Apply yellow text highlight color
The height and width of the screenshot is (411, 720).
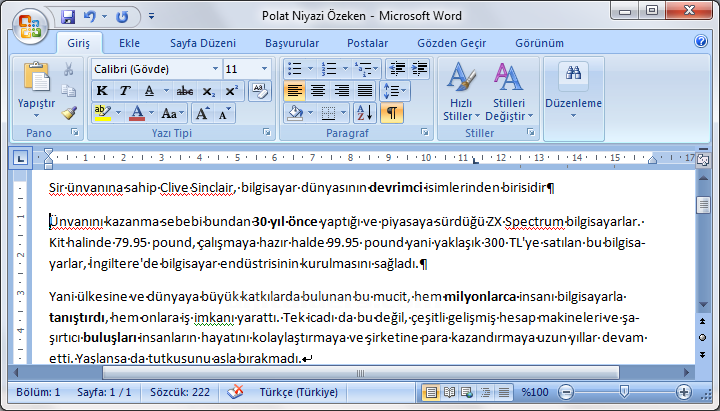(x=103, y=113)
